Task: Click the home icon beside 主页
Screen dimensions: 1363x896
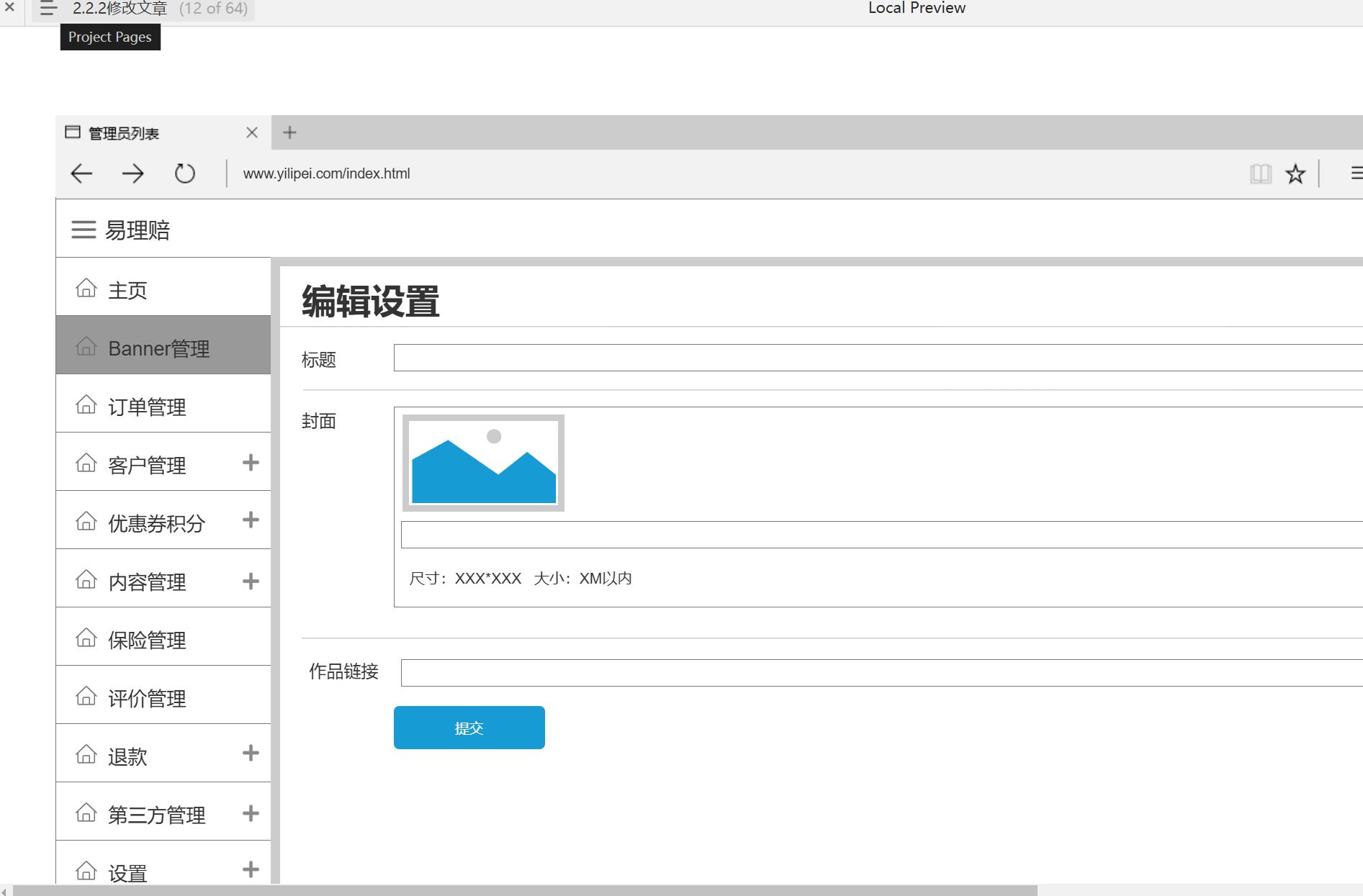Action: click(86, 288)
